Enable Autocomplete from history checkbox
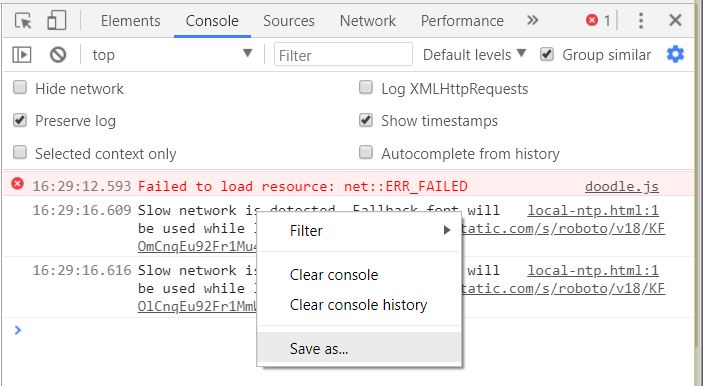The height and width of the screenshot is (386, 703). (366, 152)
